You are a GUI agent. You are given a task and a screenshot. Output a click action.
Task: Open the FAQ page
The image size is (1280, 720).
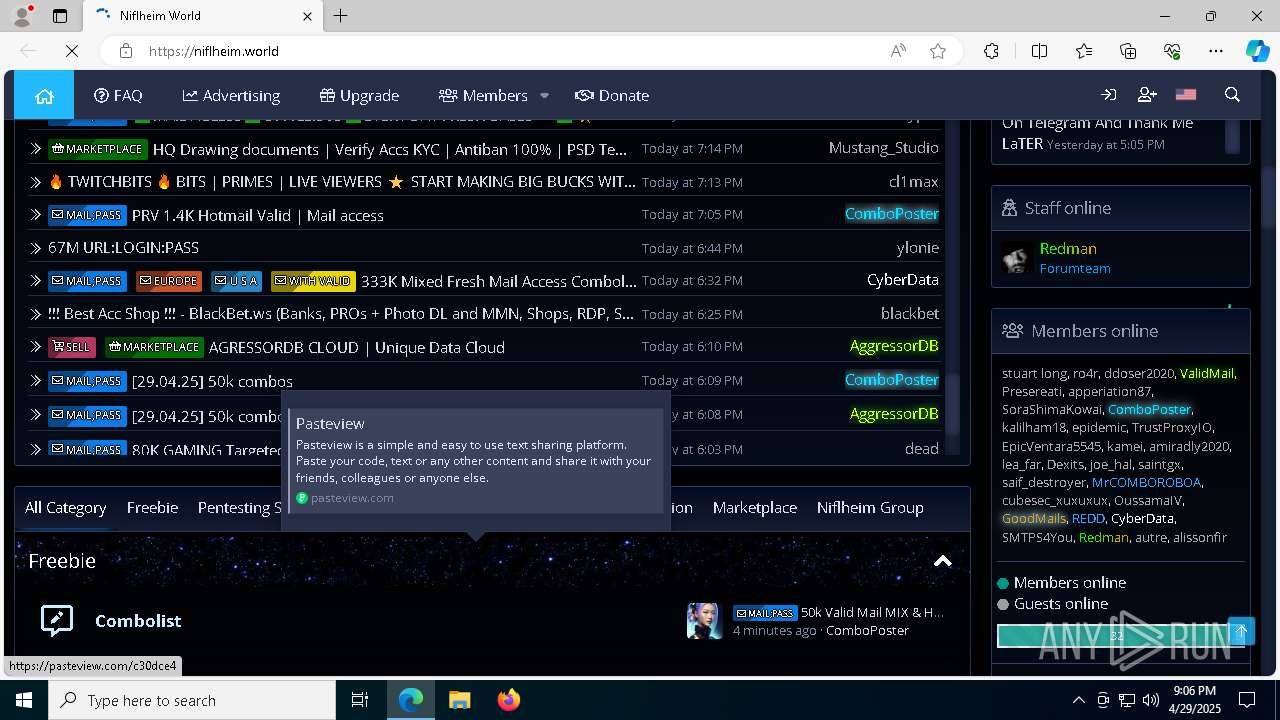coord(118,95)
